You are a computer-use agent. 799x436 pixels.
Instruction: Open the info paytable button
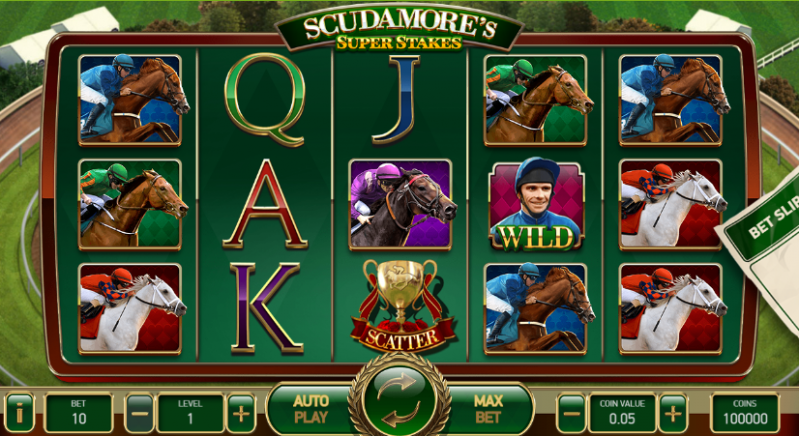[19, 413]
